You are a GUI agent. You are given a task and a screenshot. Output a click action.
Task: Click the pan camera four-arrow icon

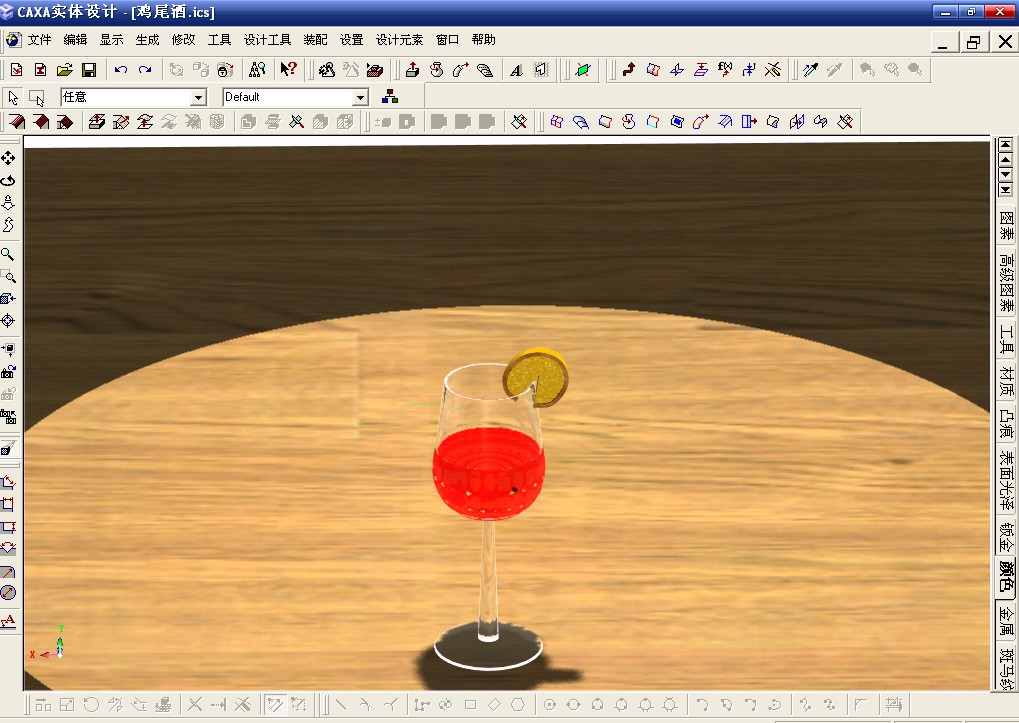[x=8, y=158]
